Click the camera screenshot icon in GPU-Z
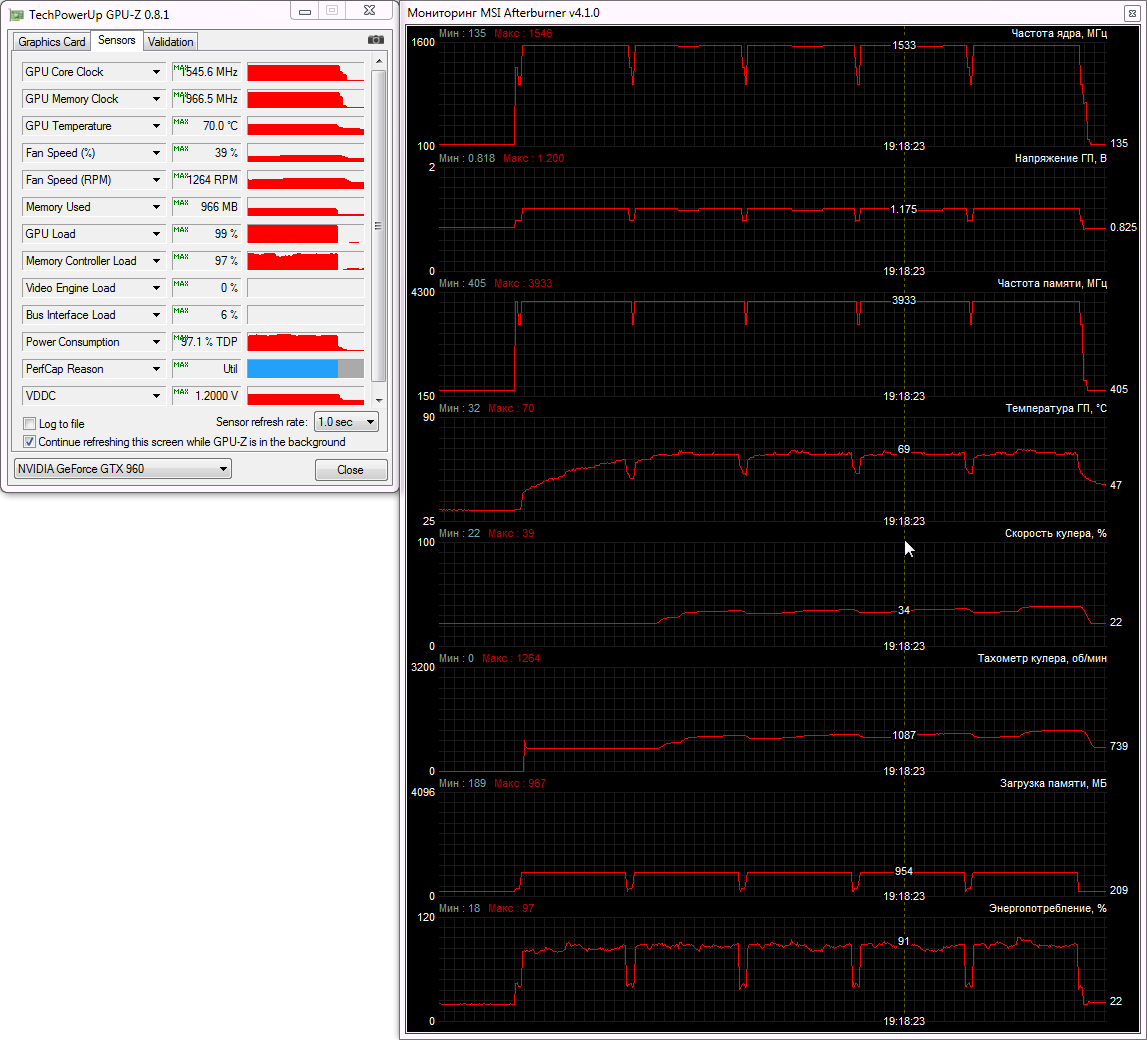 376,40
